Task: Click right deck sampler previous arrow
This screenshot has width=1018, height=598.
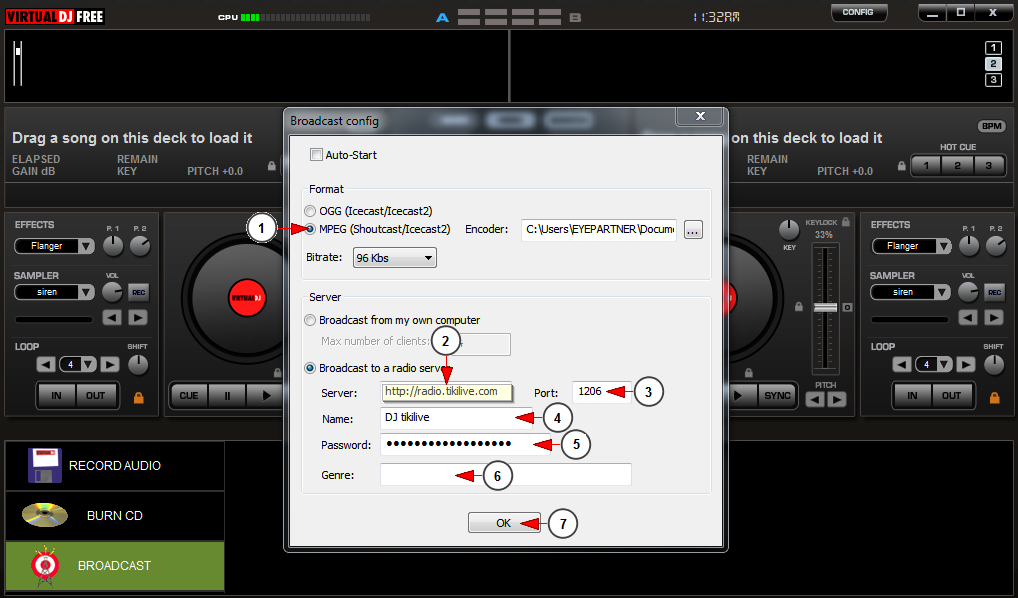Action: click(968, 318)
